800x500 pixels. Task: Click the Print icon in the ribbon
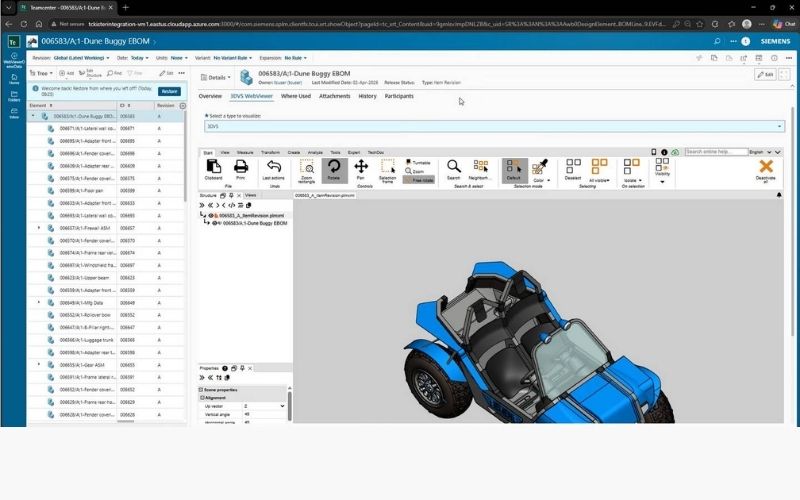[x=240, y=167]
